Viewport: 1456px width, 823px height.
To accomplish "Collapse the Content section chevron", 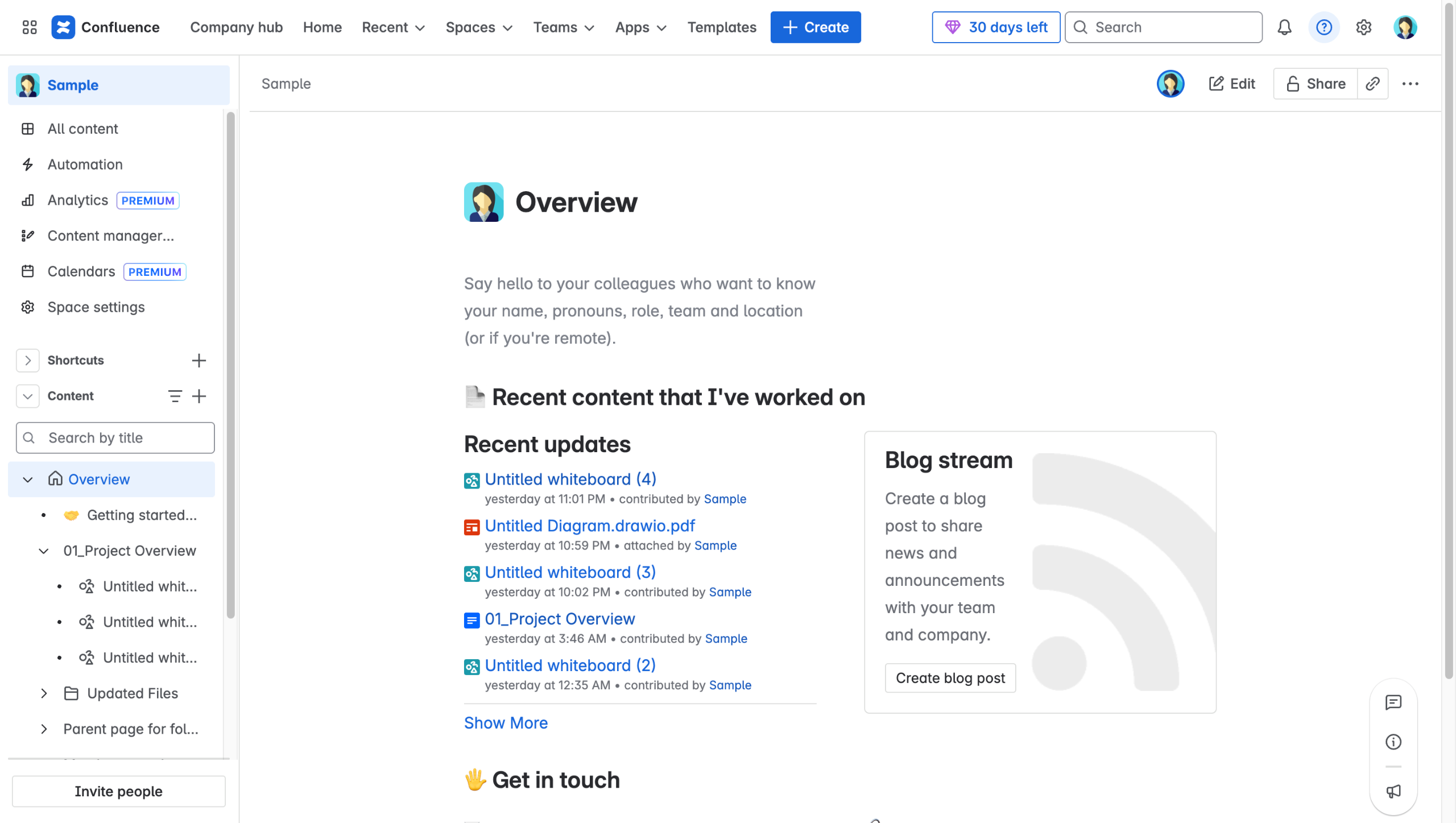I will pos(28,396).
